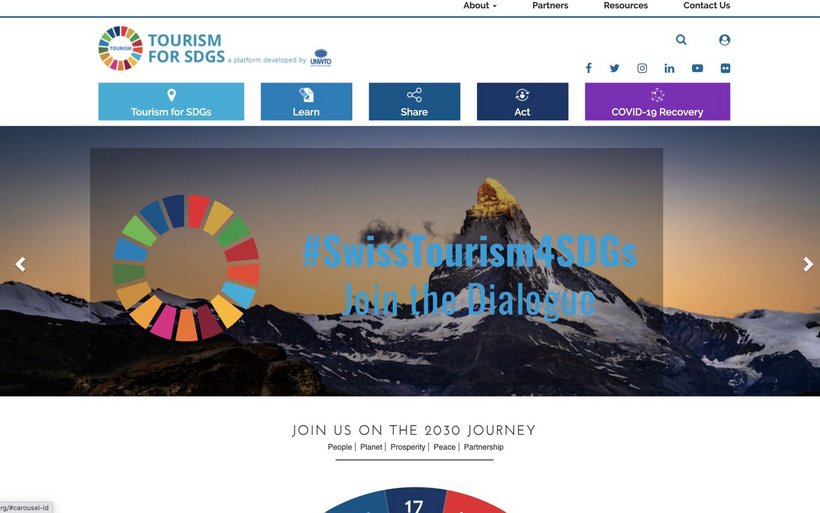
Task: Open the COVID-19 Recovery button
Action: coord(657,101)
